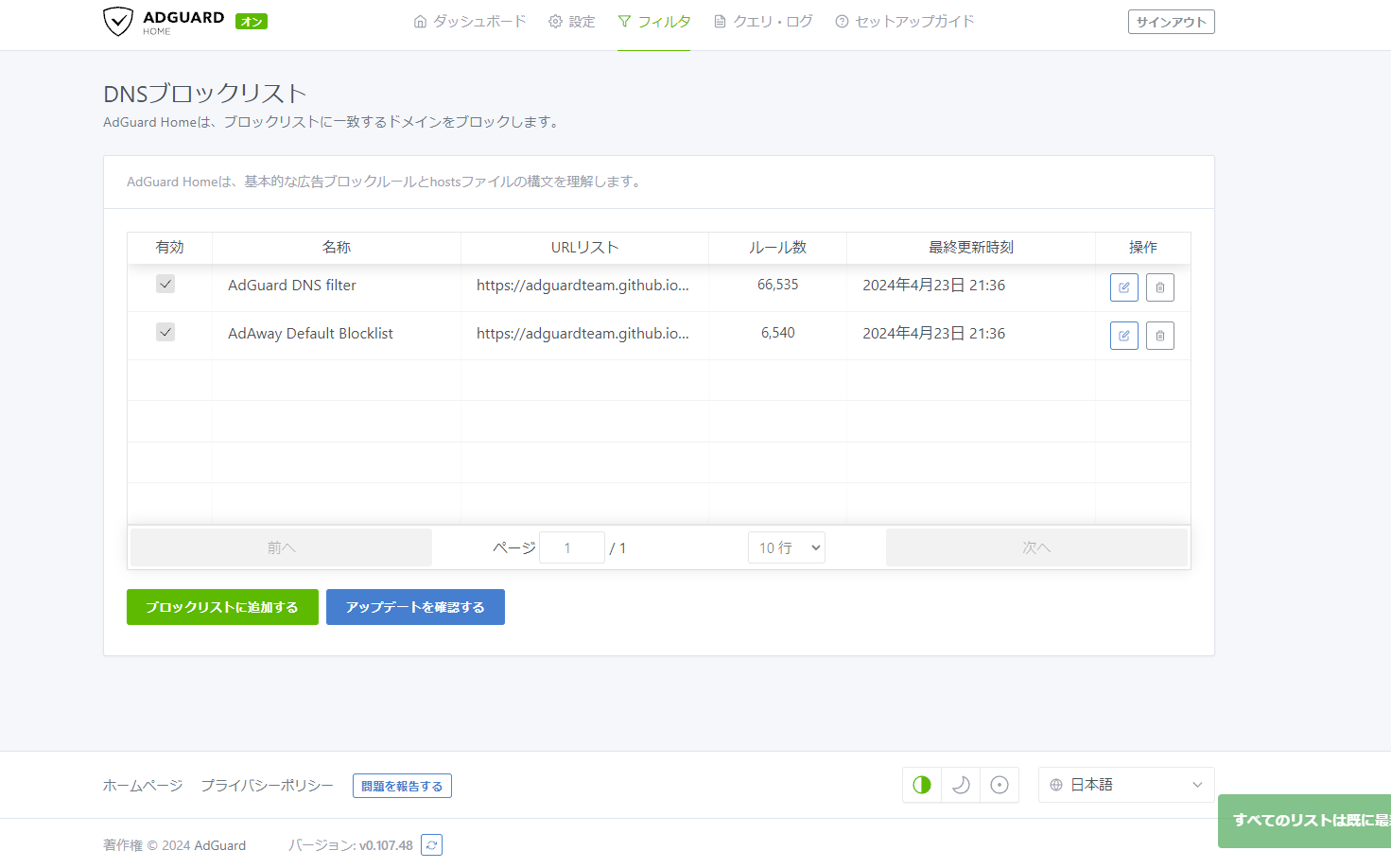Open the セットアップガイド tab
The width and height of the screenshot is (1391, 868).
[905, 22]
